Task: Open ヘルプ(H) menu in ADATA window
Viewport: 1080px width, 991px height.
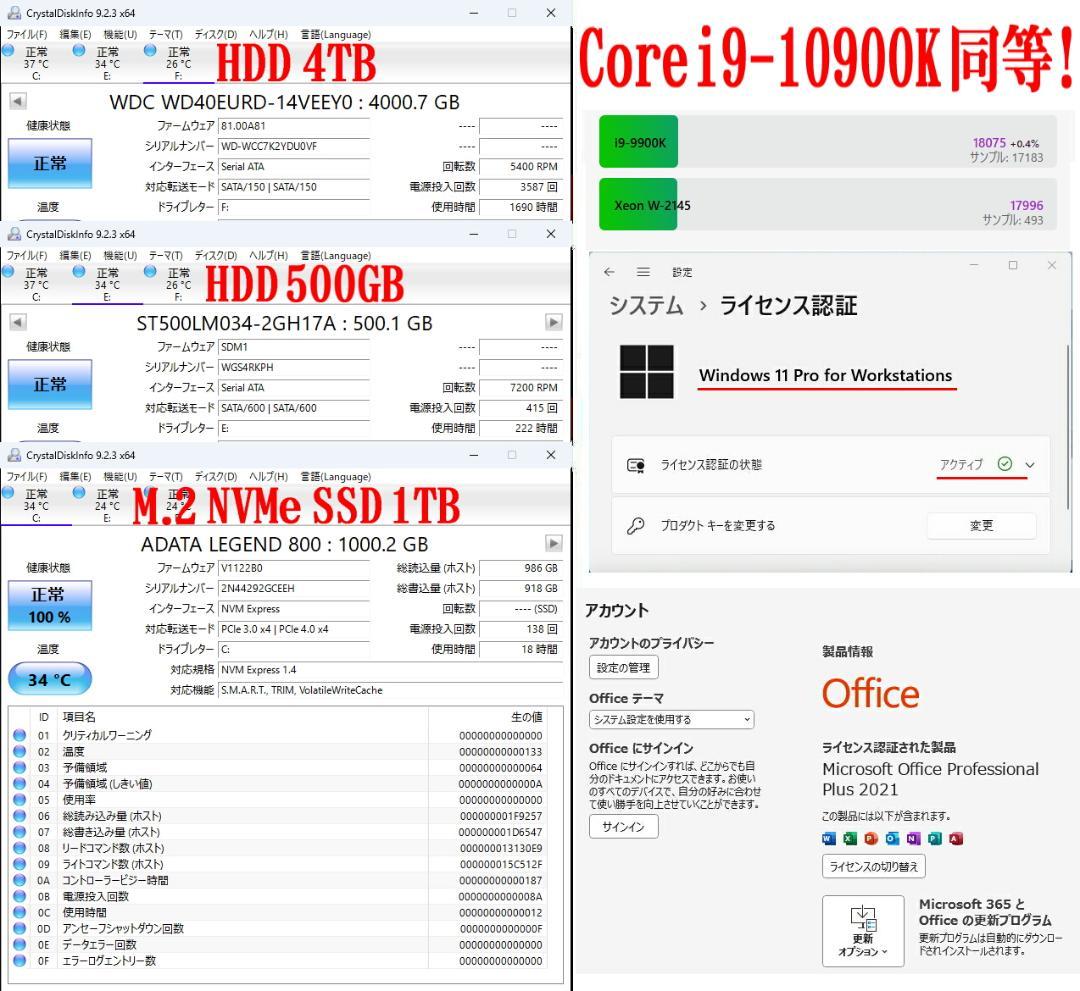Action: tap(268, 477)
